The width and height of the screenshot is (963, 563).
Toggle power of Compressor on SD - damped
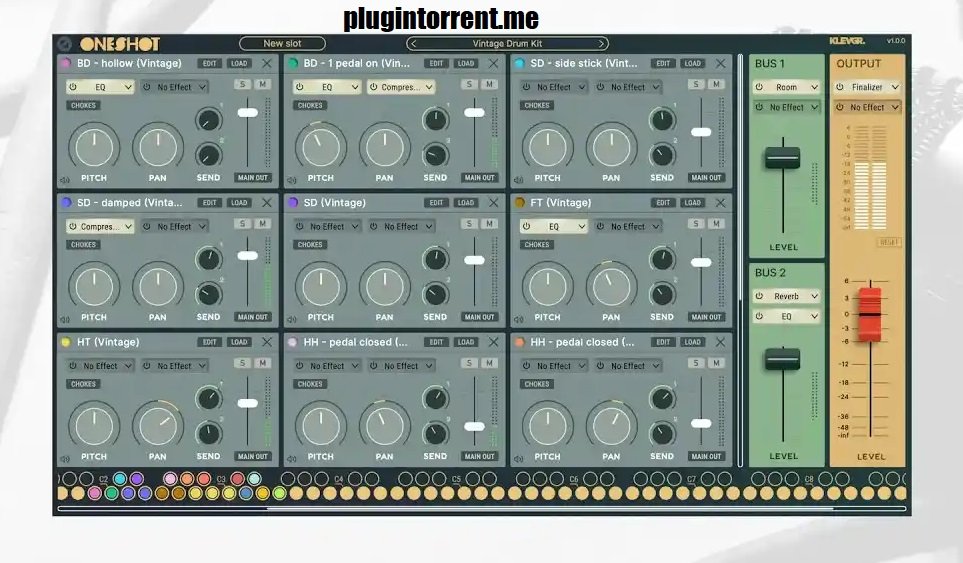73,227
